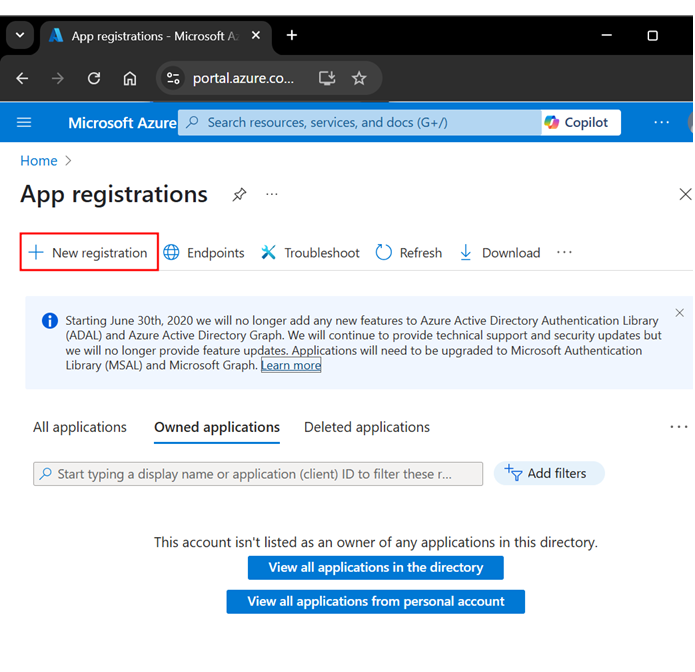
Task: Reload the browser page
Action: click(94, 78)
